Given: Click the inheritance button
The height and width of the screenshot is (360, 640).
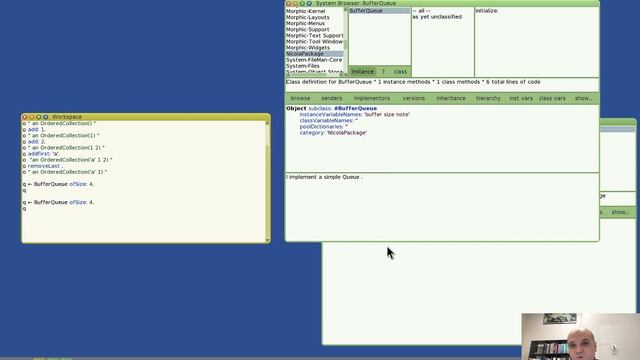Looking at the screenshot, I should (x=451, y=98).
